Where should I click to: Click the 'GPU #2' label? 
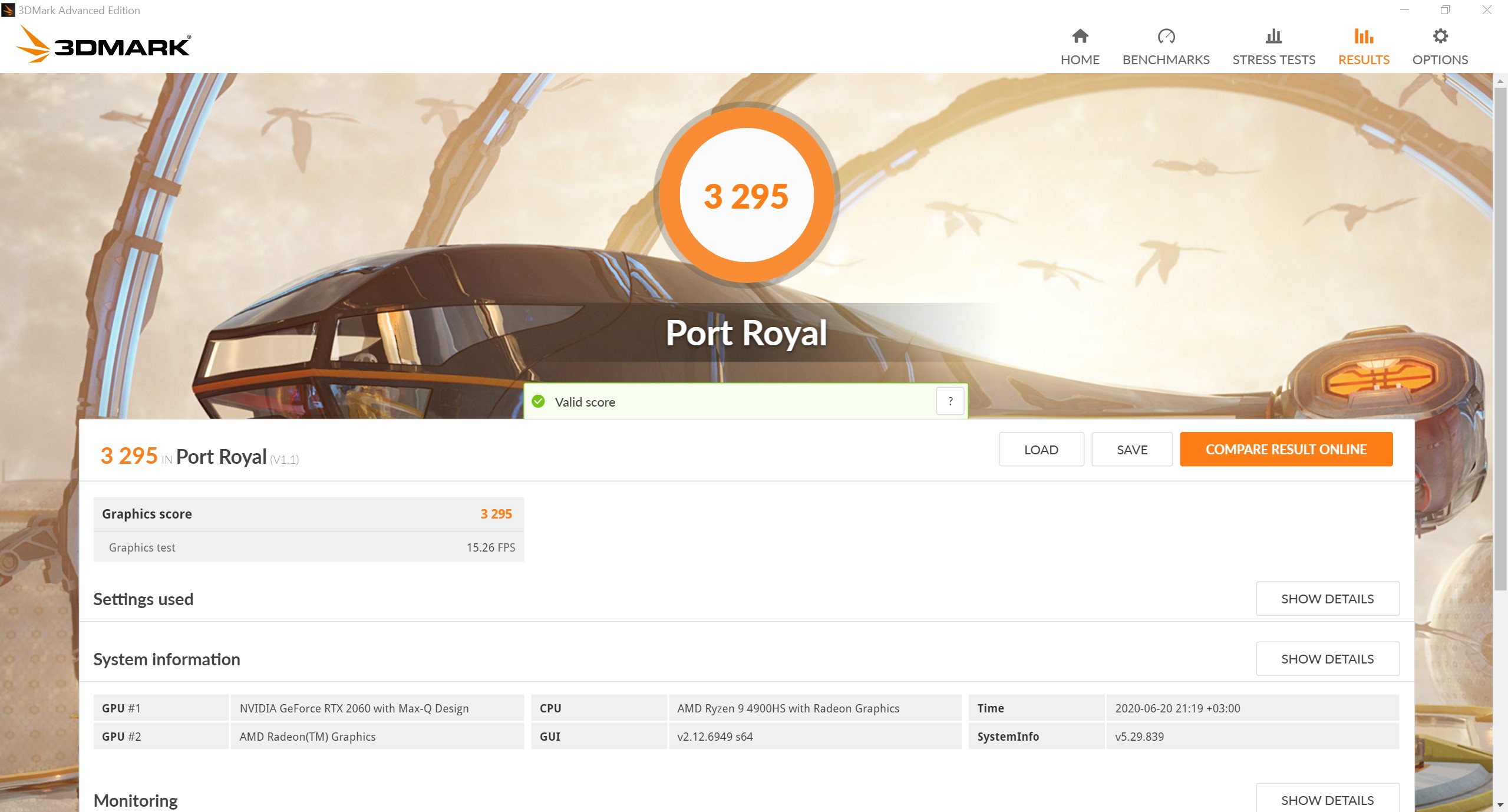click(121, 737)
